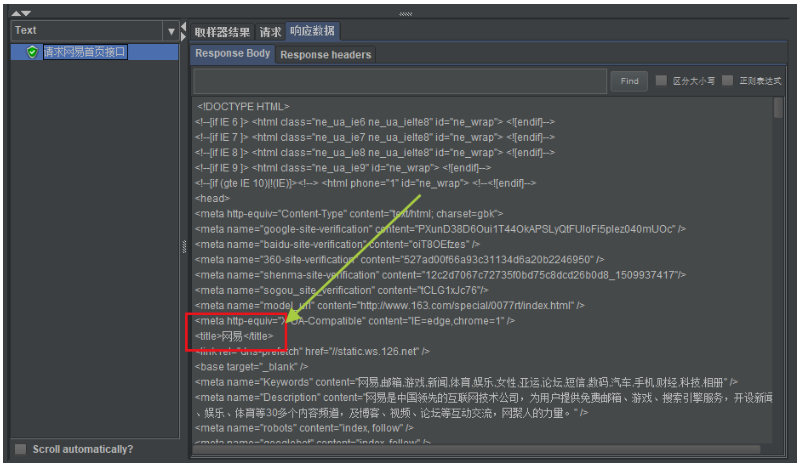Screen dimensions: 801x467
Task: Click the meta Keywords line
Action: coord(466,382)
